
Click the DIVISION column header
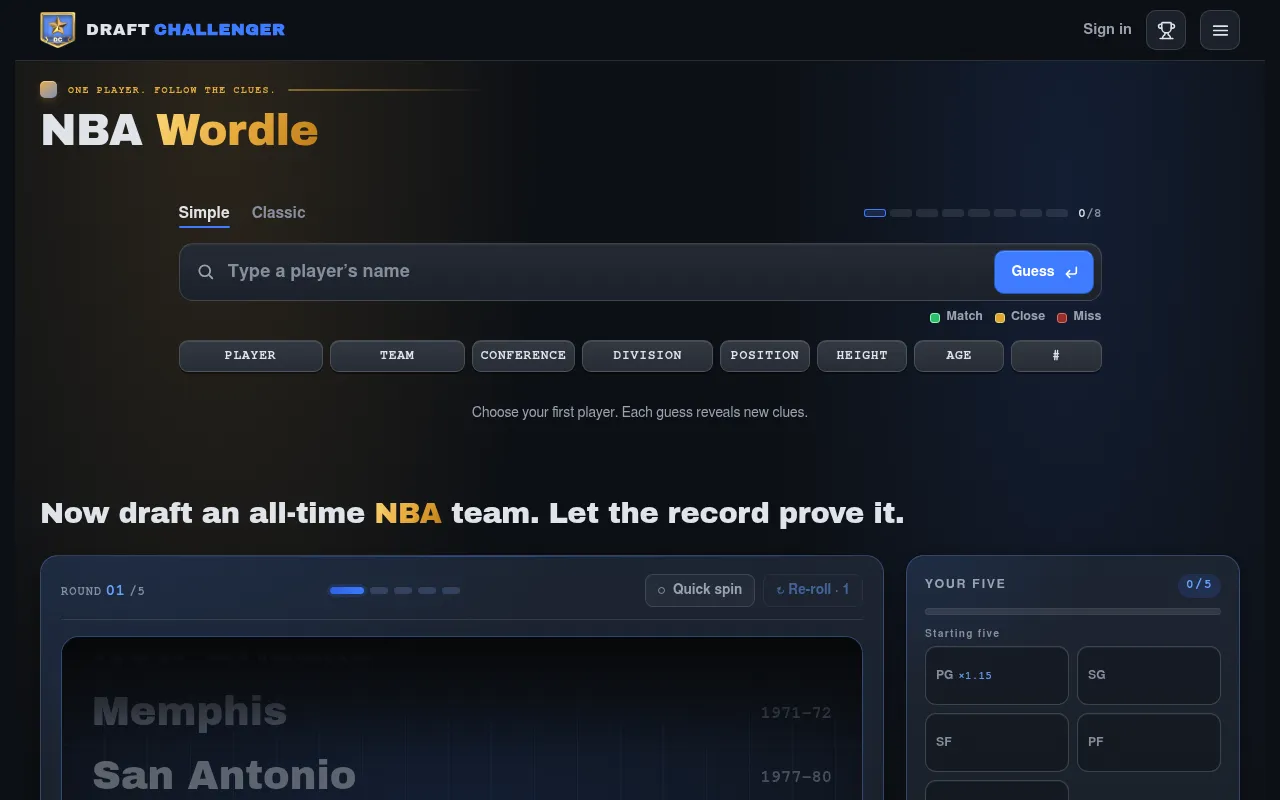coord(647,356)
